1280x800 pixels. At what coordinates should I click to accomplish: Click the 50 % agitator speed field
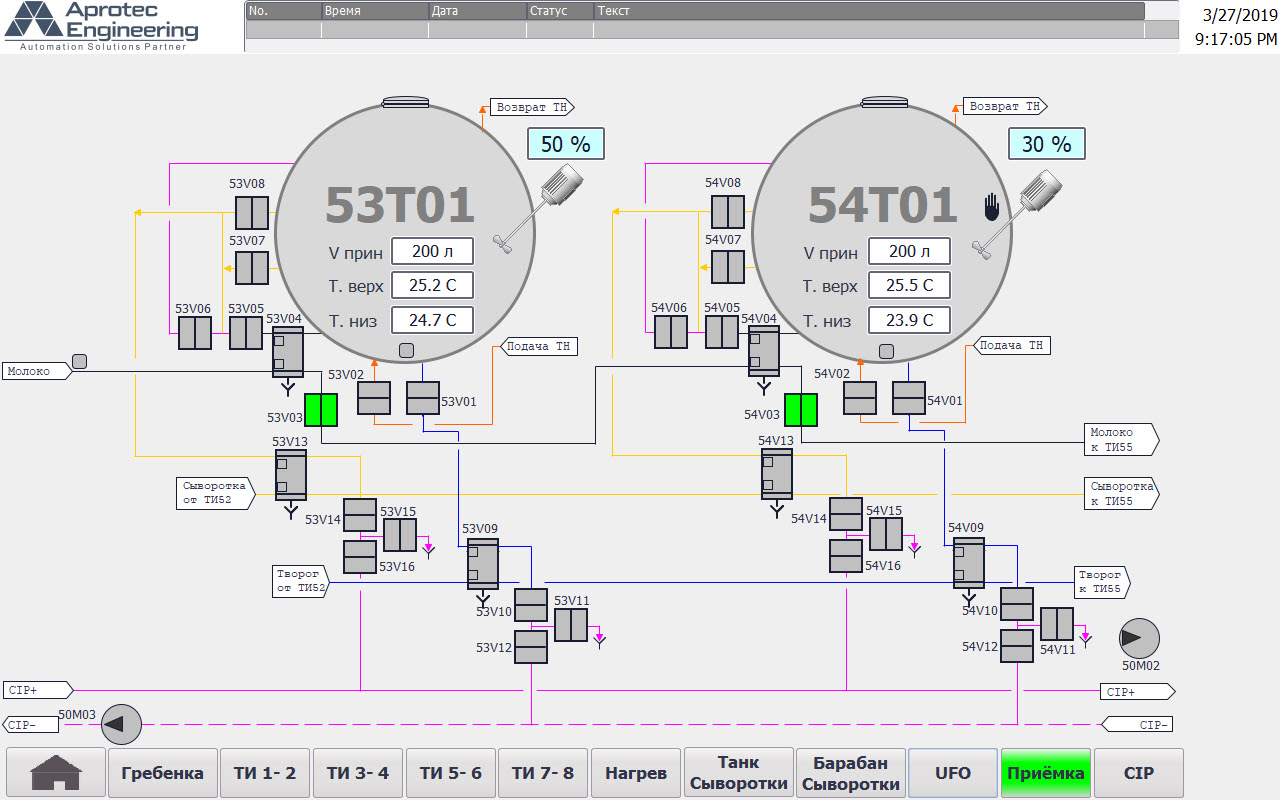pos(566,144)
